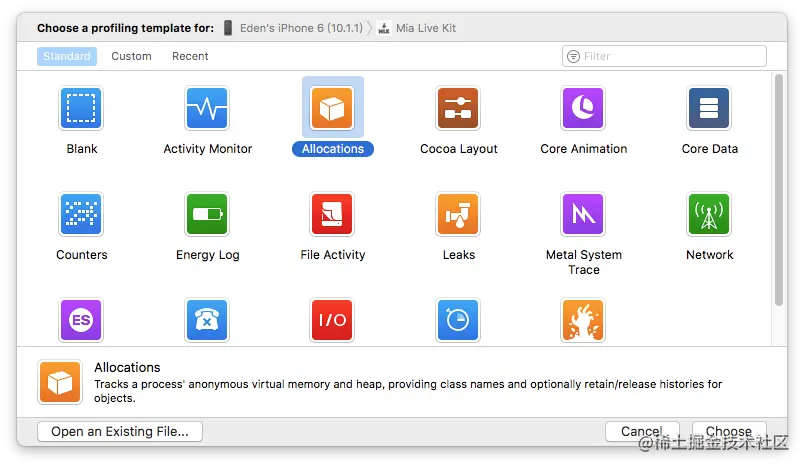This screenshot has height=467, width=804.
Task: Click the Metal System Trace label
Action: coord(584,262)
